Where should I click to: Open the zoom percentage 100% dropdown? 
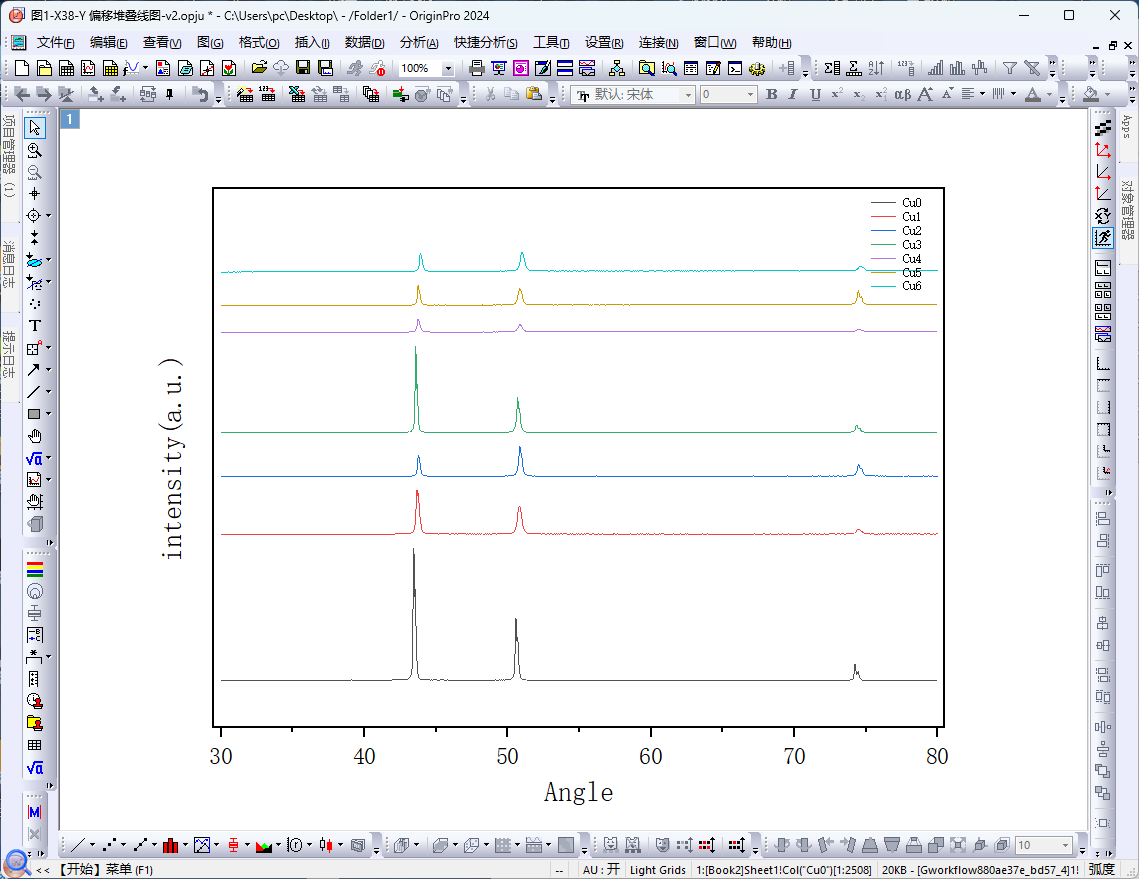point(447,68)
